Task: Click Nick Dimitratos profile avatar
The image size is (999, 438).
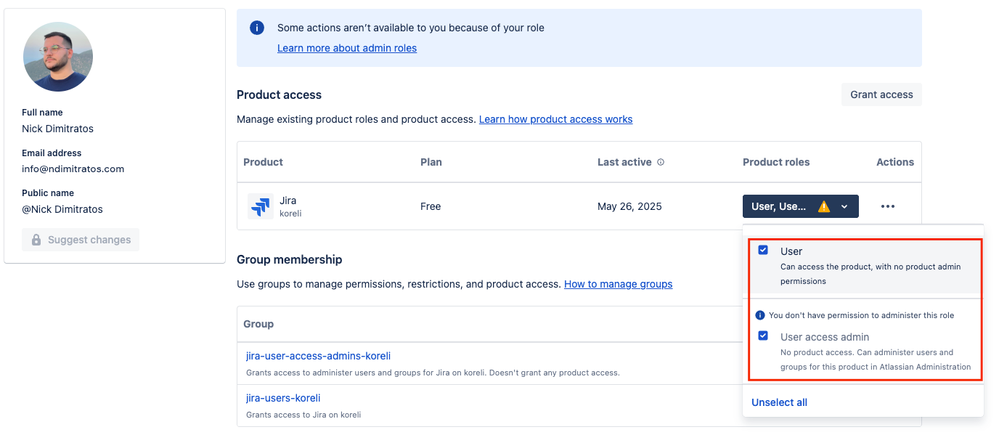Action: pos(58,57)
